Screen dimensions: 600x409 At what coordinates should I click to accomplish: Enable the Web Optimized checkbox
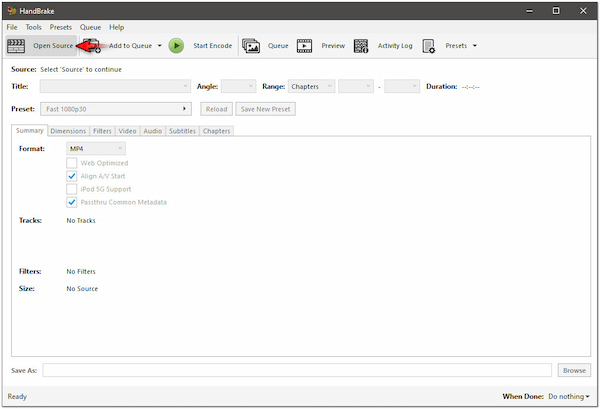point(72,163)
